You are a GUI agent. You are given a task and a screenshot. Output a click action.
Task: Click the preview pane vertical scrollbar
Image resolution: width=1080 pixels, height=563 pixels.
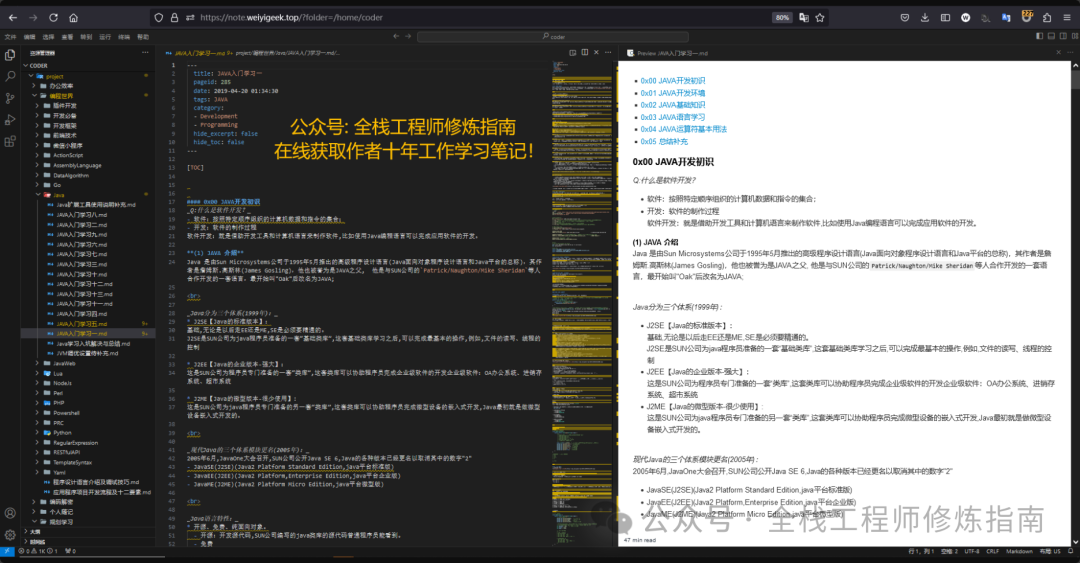click(1075, 303)
